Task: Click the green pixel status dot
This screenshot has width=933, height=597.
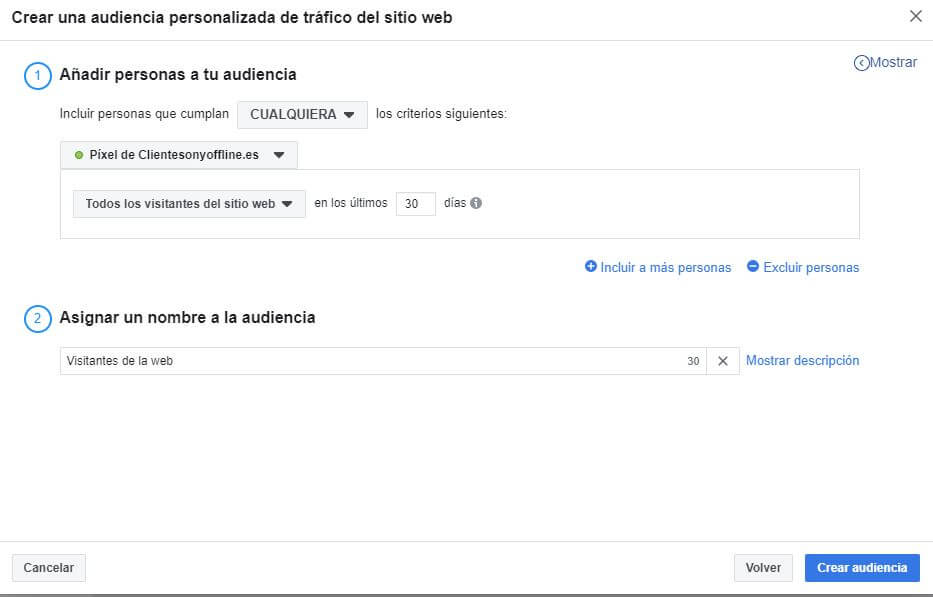Action: click(79, 156)
